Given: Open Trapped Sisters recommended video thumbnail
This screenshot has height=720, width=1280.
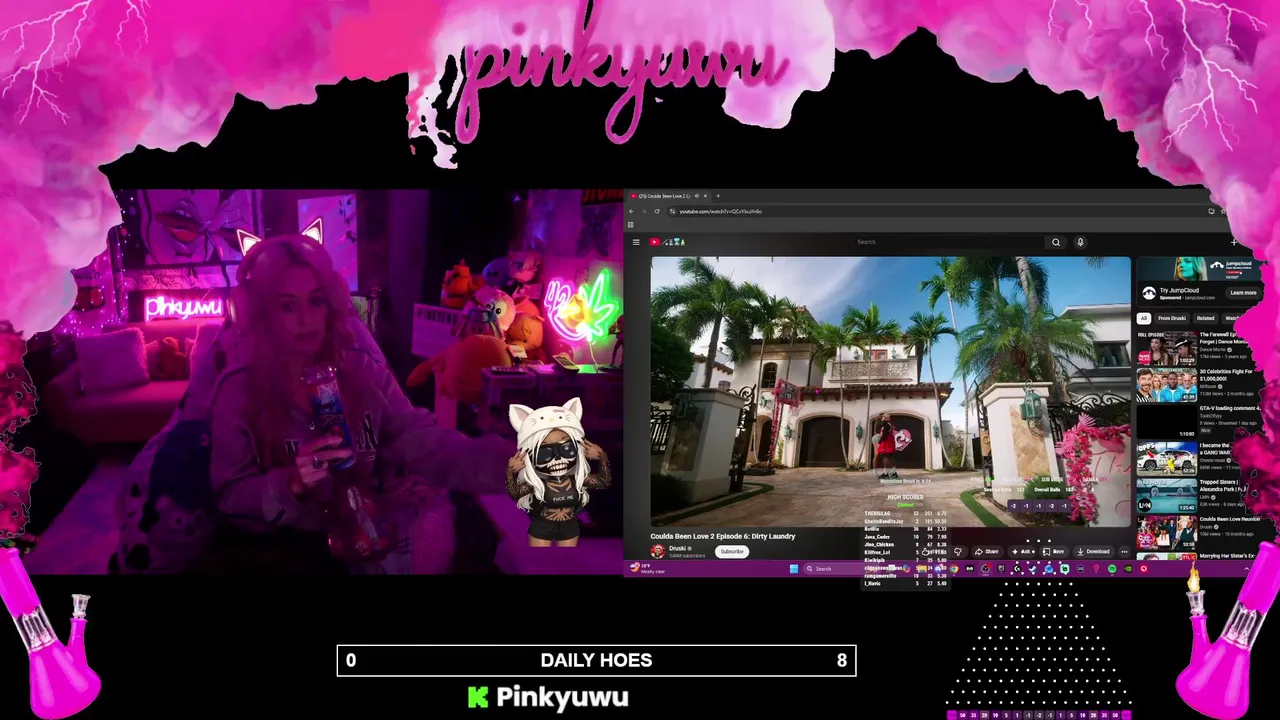Looking at the screenshot, I should [1167, 495].
